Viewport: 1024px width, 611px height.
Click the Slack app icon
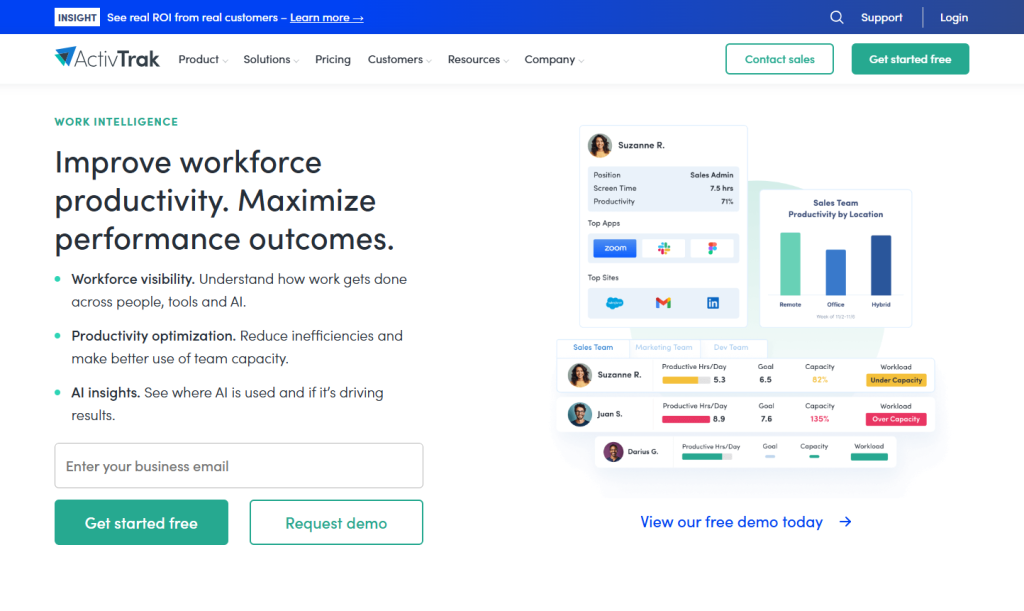(664, 248)
